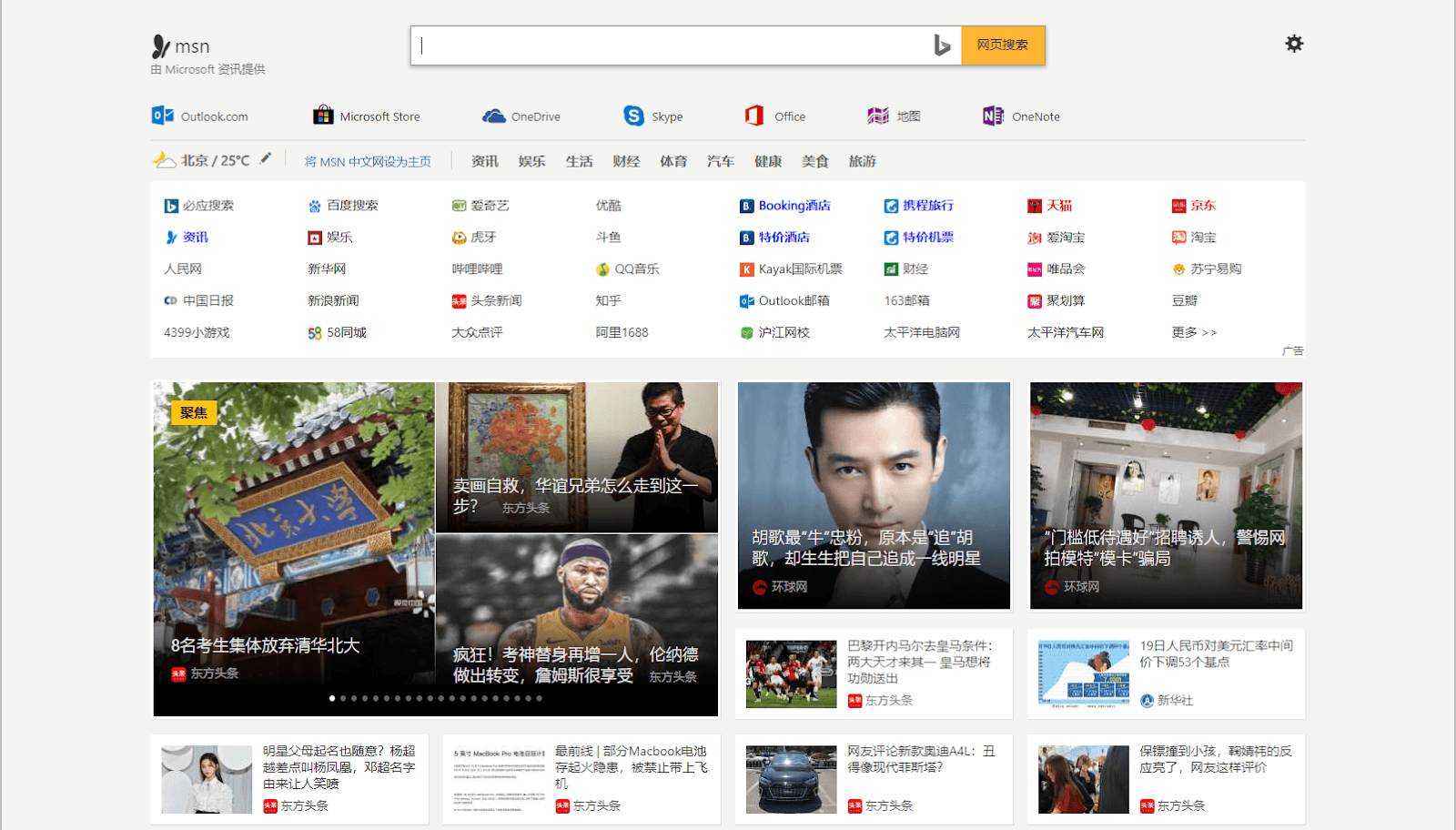Open the Microsoft Store bag icon
This screenshot has width=1456, height=830.
323,116
